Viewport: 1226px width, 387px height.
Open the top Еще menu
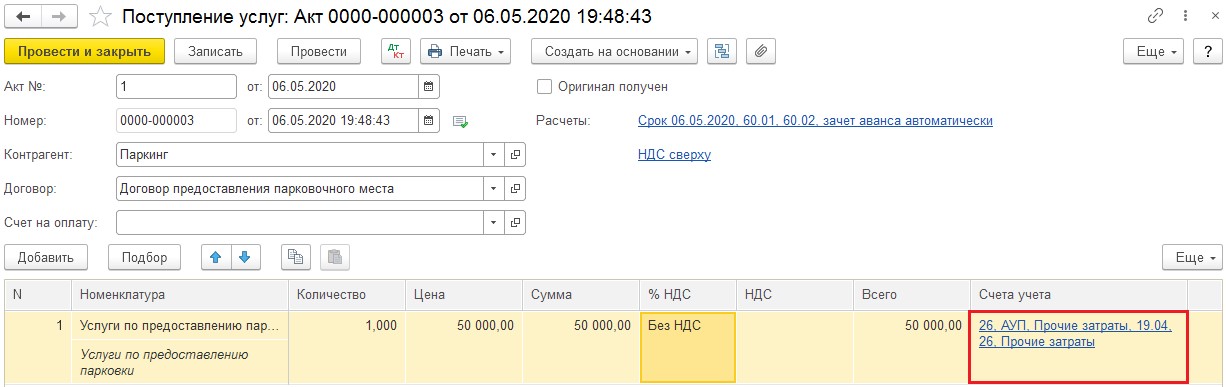pyautogui.click(x=1154, y=51)
